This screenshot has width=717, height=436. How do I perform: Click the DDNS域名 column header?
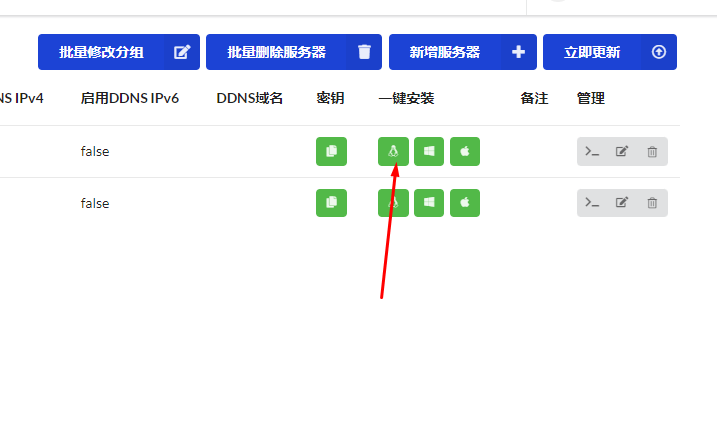[x=250, y=98]
